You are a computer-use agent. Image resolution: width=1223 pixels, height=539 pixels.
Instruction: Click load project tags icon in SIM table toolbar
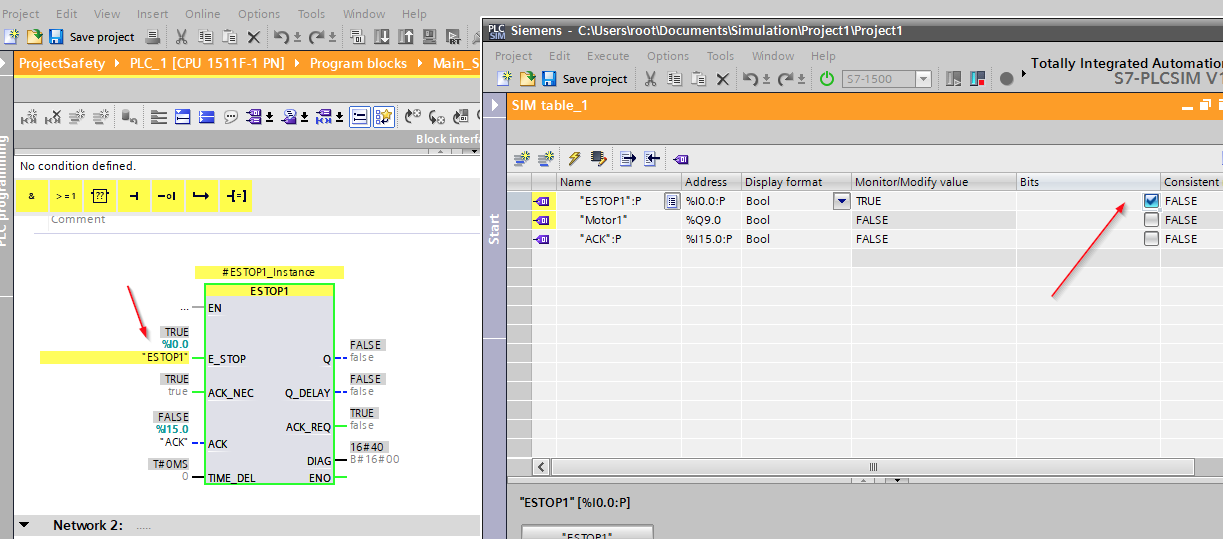click(x=681, y=158)
